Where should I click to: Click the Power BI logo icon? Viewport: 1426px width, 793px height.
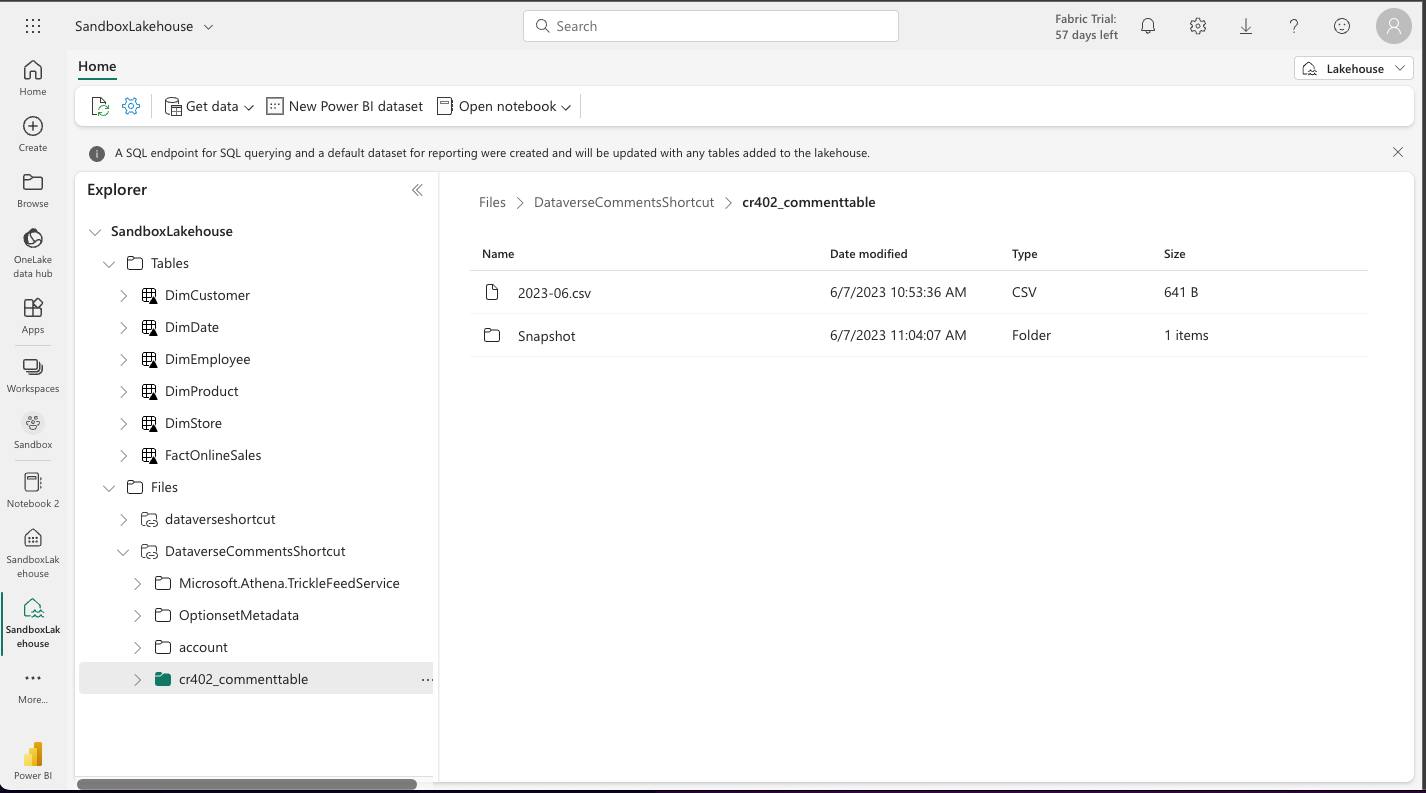click(x=33, y=755)
